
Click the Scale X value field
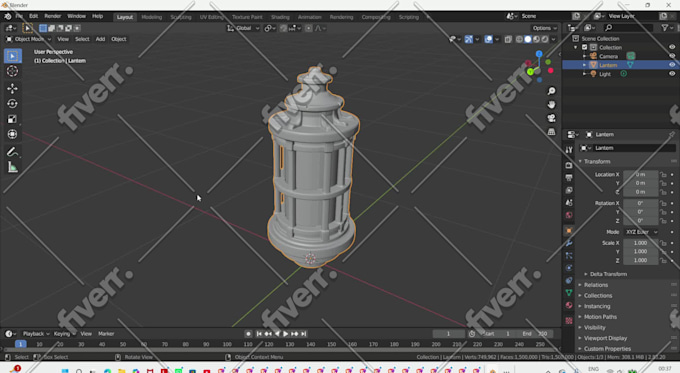pyautogui.click(x=641, y=243)
